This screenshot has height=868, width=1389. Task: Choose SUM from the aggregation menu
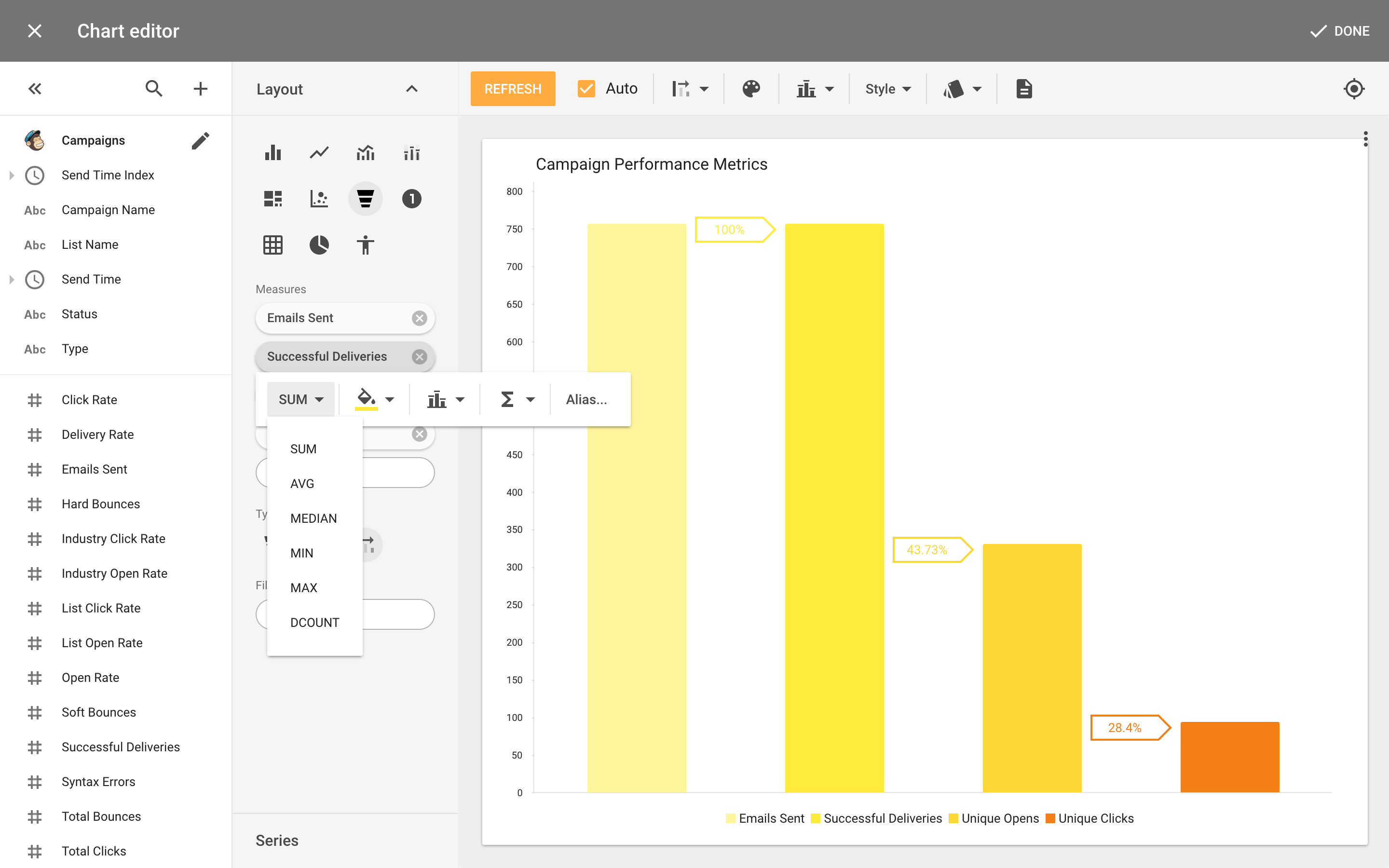(x=314, y=449)
